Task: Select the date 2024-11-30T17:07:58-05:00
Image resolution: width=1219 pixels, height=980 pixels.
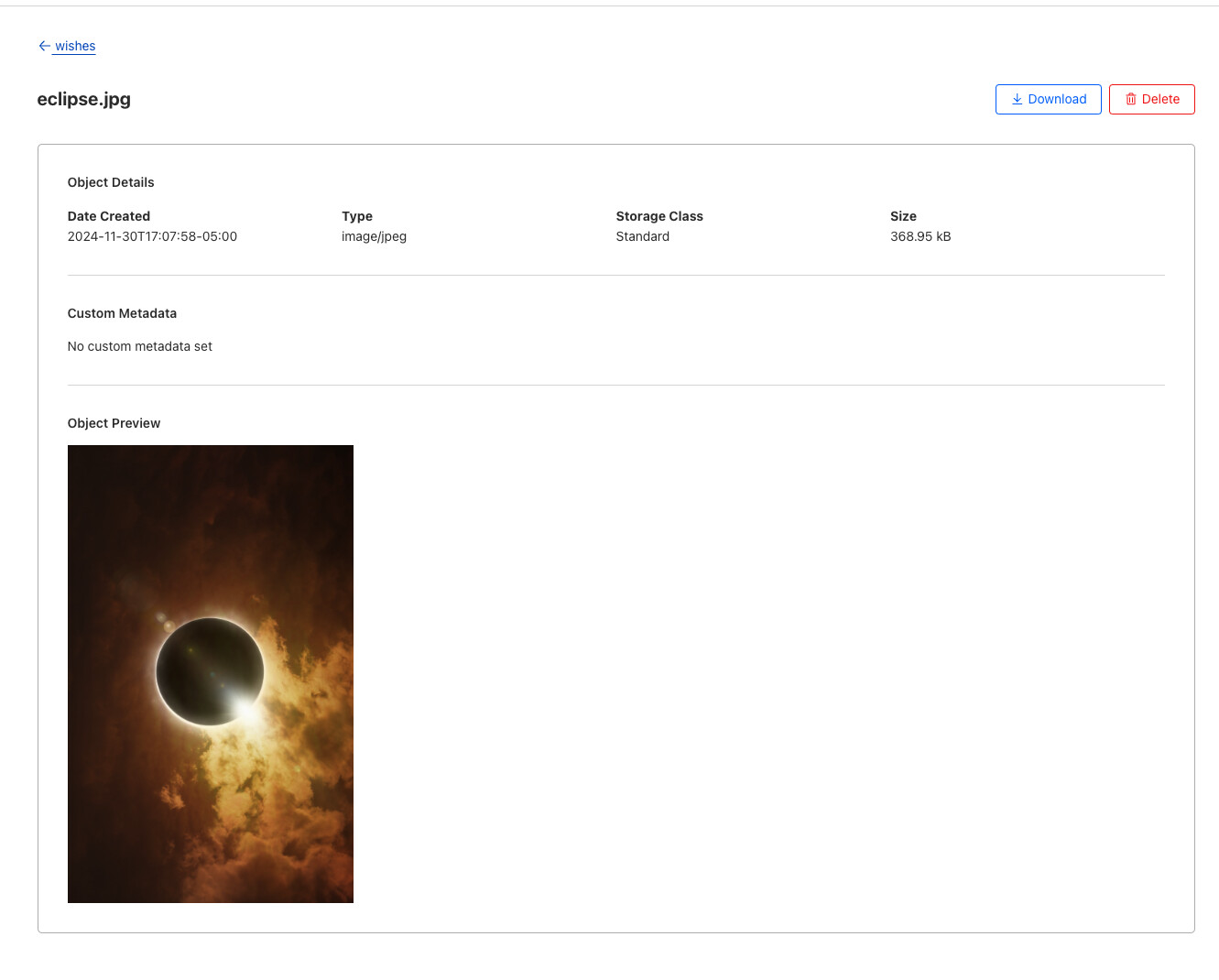Action: click(x=152, y=236)
